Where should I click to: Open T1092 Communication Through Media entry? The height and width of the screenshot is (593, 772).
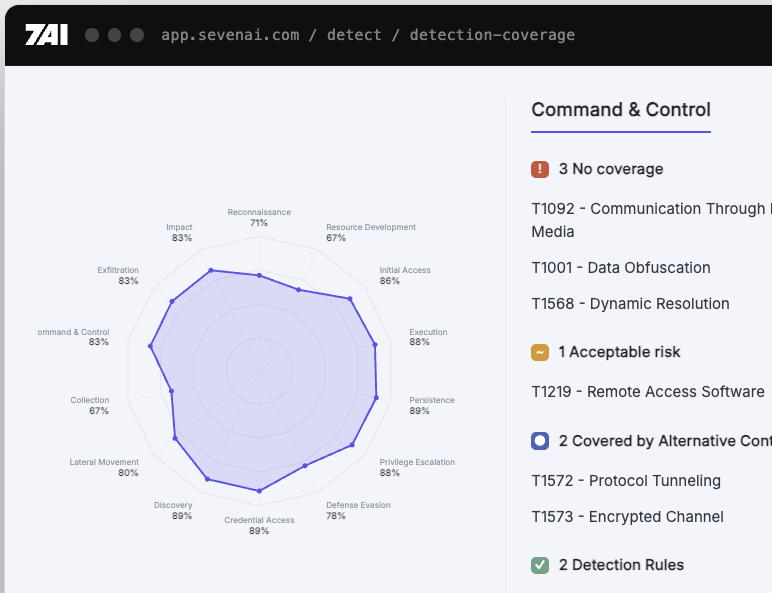pyautogui.click(x=651, y=220)
